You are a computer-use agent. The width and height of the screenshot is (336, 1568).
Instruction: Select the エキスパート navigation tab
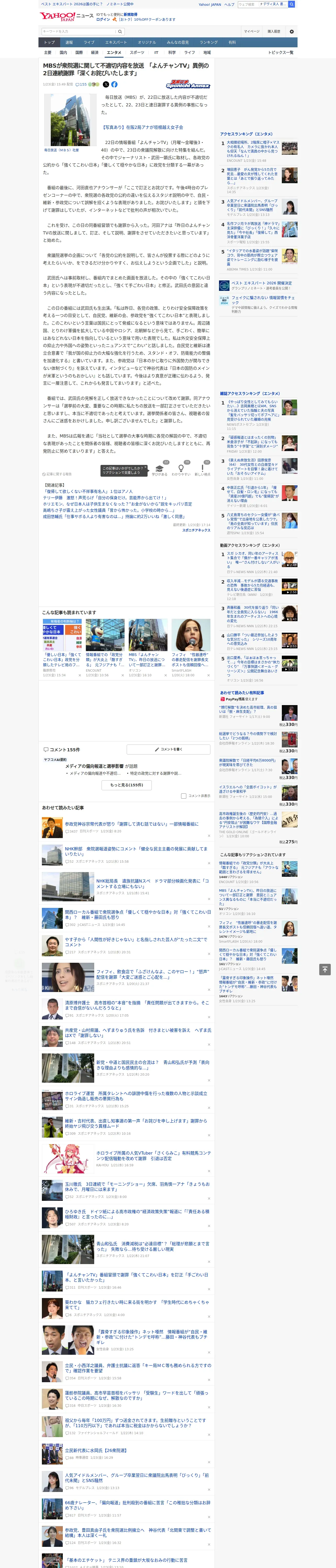(x=116, y=43)
